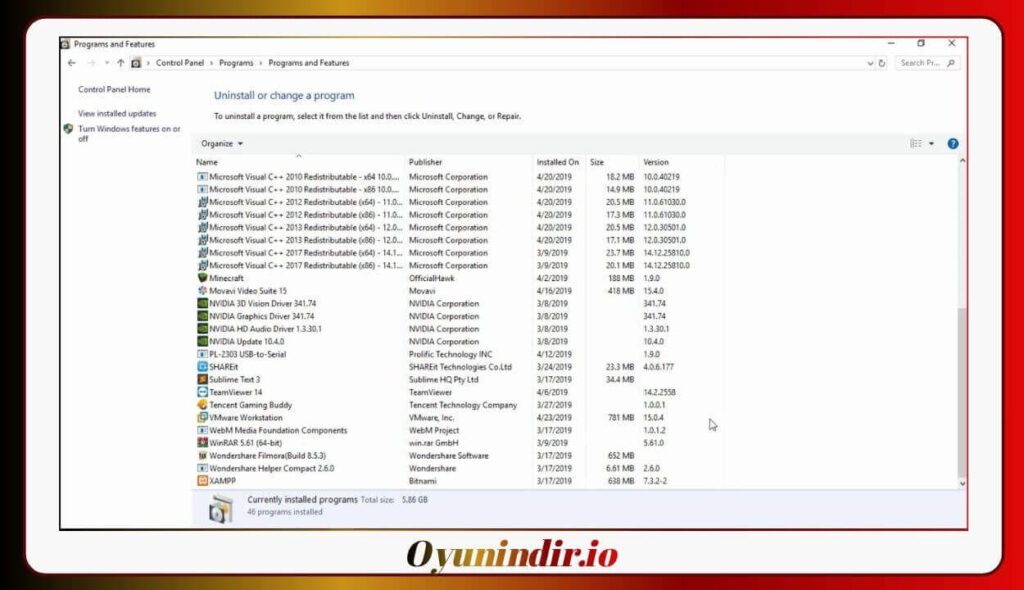1024x590 pixels.
Task: Select Microsoft Visual C++ 2017 Redistributable (x64) row
Action: [x=458, y=253]
